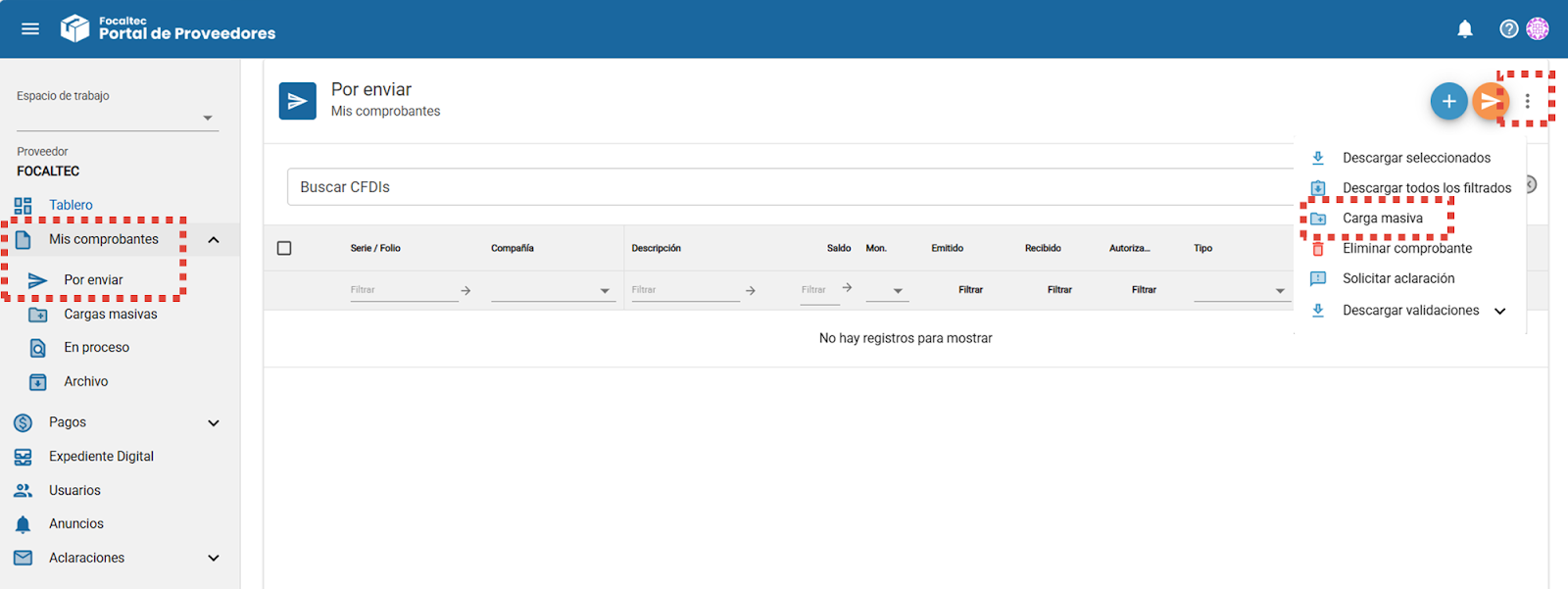Image resolution: width=1568 pixels, height=589 pixels.
Task: Open the three-dot more options menu
Action: [x=1527, y=101]
